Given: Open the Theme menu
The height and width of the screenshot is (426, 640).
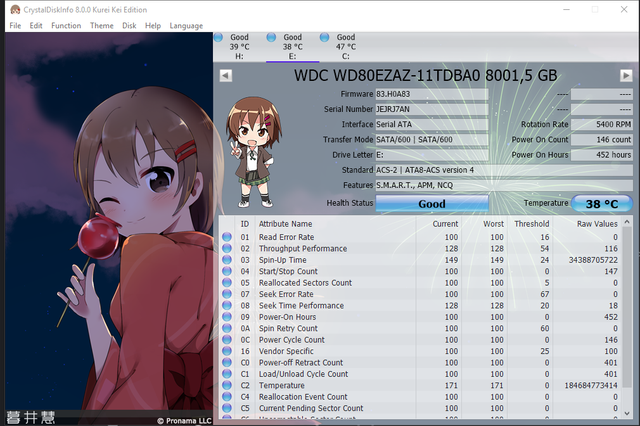Looking at the screenshot, I should (x=102, y=26).
